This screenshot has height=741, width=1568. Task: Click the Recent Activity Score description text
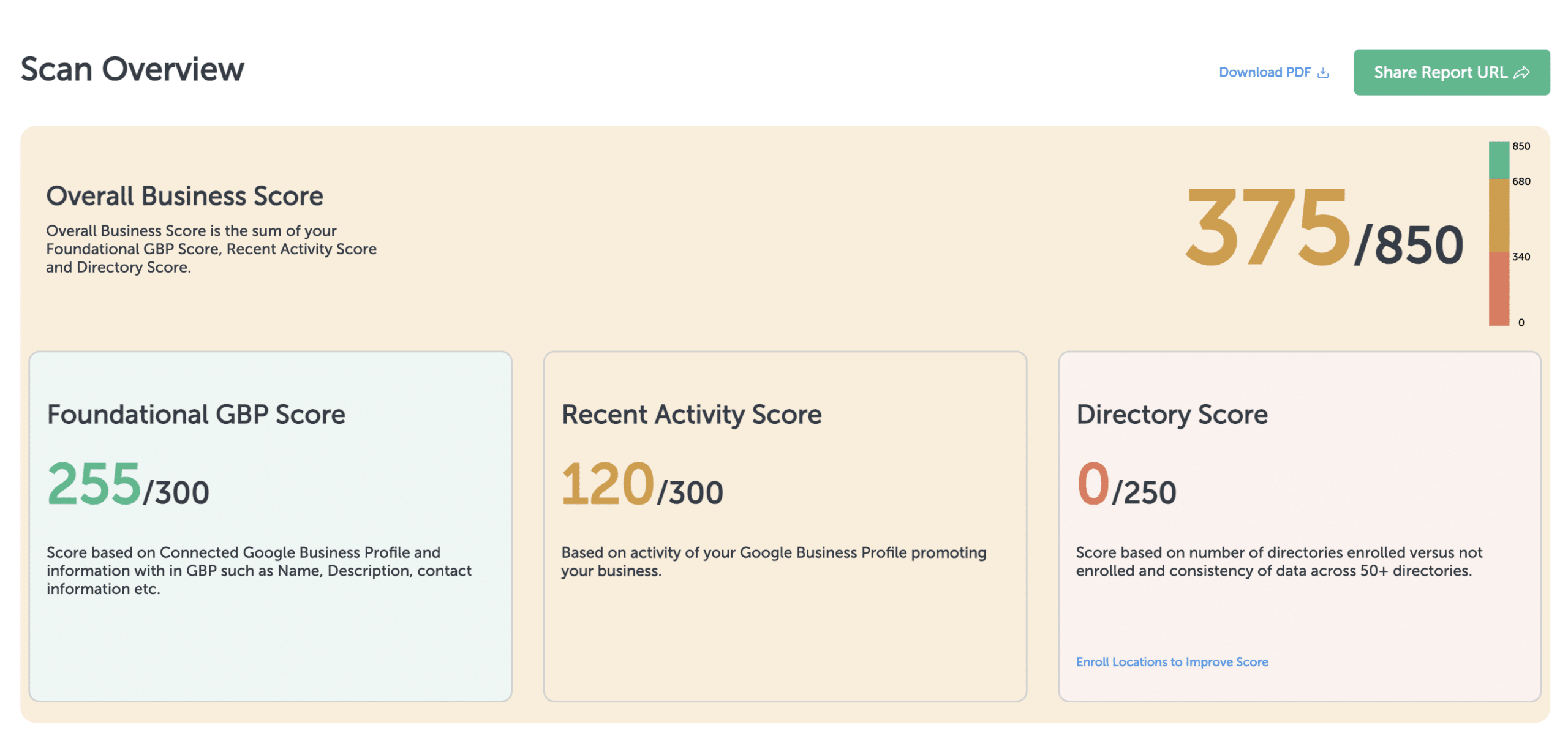pos(773,561)
